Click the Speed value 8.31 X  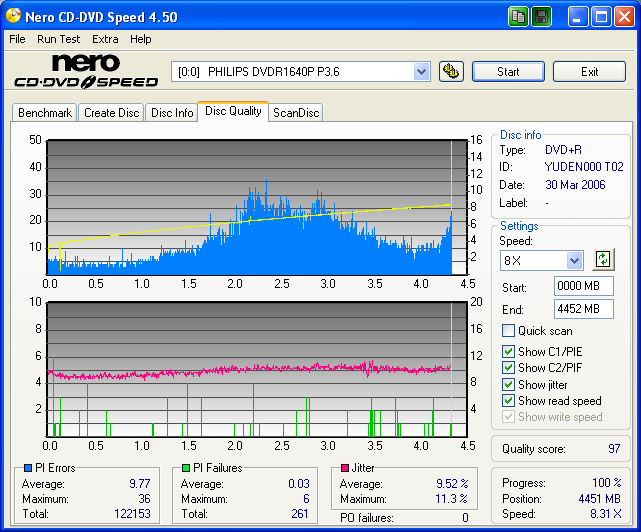click(x=606, y=514)
